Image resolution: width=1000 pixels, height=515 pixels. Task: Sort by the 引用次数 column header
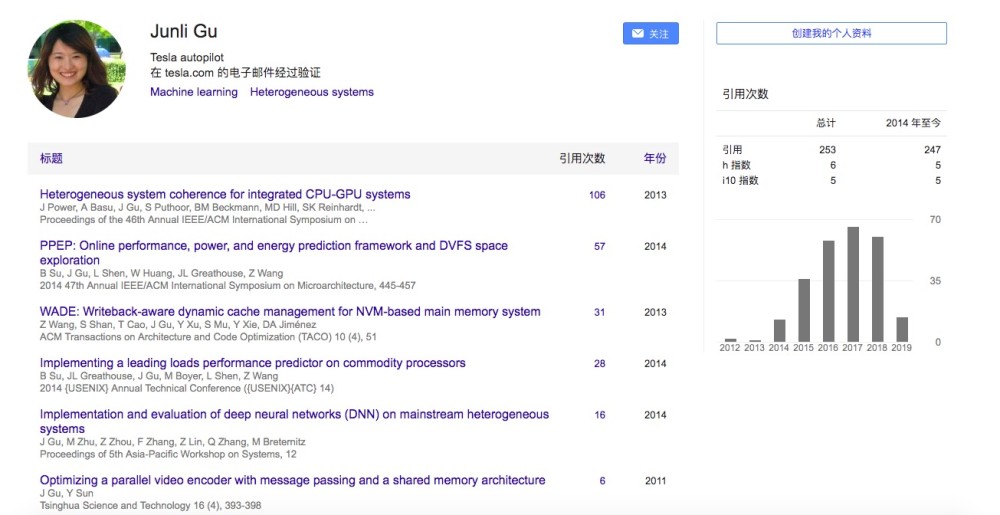pyautogui.click(x=582, y=158)
